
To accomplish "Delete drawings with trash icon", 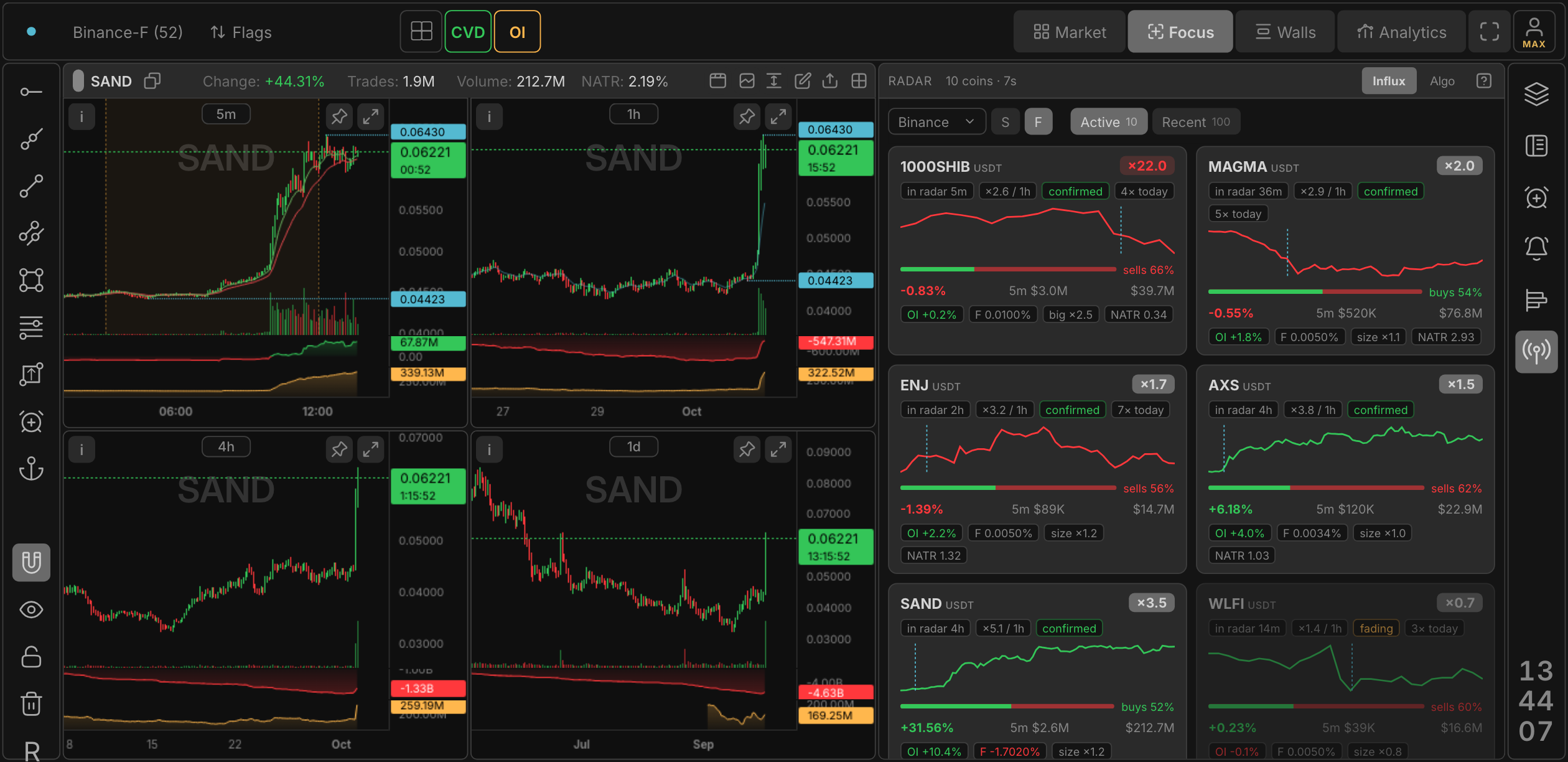I will tap(31, 703).
